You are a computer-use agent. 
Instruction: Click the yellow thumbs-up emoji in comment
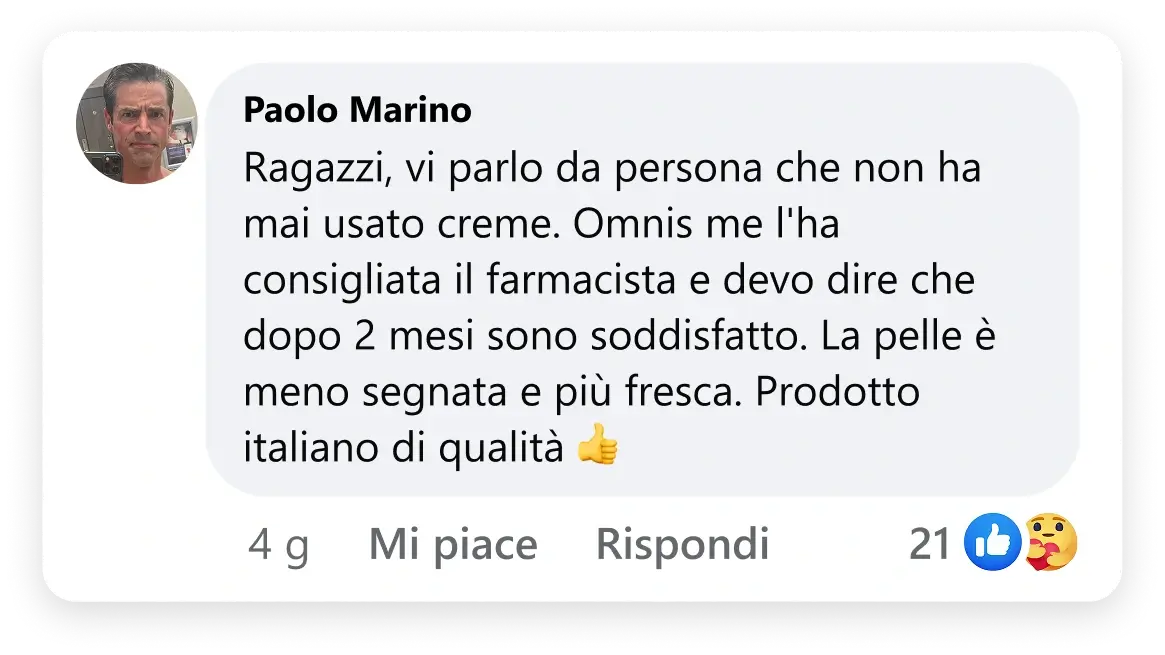598,447
